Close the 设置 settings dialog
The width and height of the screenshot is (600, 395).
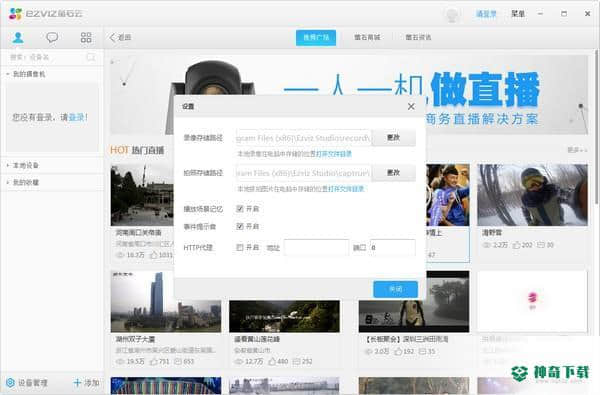[411, 106]
